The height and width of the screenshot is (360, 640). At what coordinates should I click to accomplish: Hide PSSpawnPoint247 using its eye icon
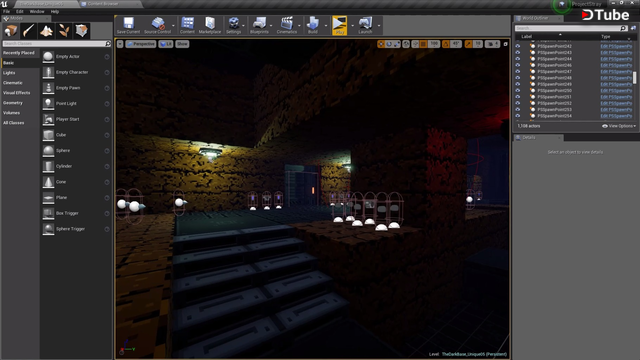(x=518, y=71)
